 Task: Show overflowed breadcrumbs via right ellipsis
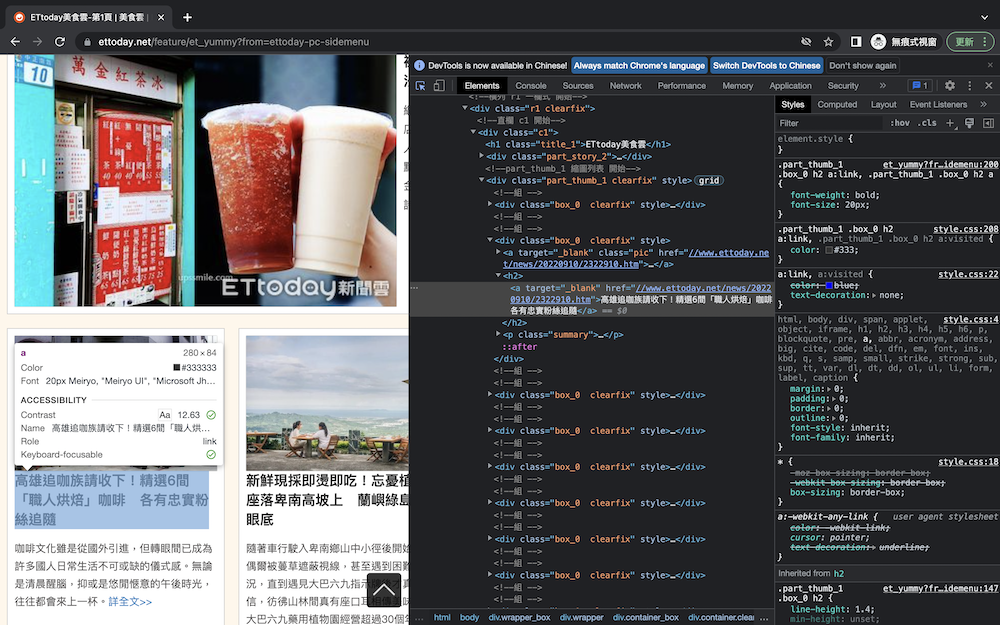coord(764,617)
